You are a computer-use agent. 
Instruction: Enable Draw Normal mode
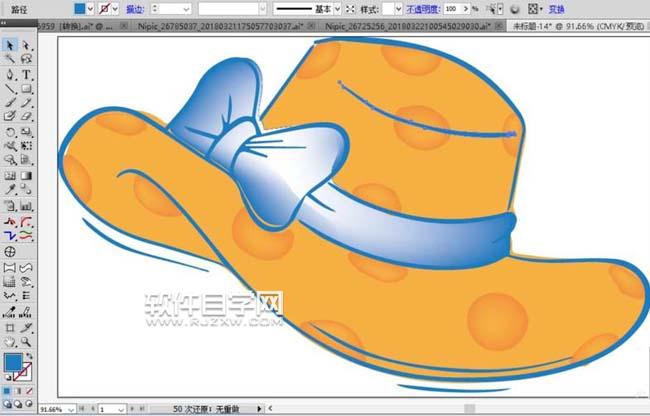tap(7, 403)
